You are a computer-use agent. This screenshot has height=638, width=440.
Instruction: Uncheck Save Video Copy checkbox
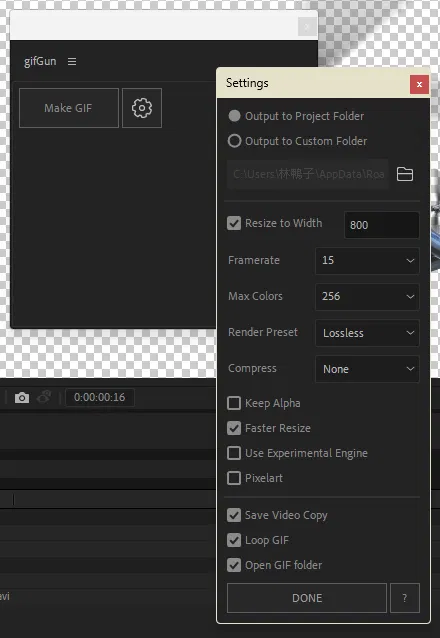(x=234, y=515)
